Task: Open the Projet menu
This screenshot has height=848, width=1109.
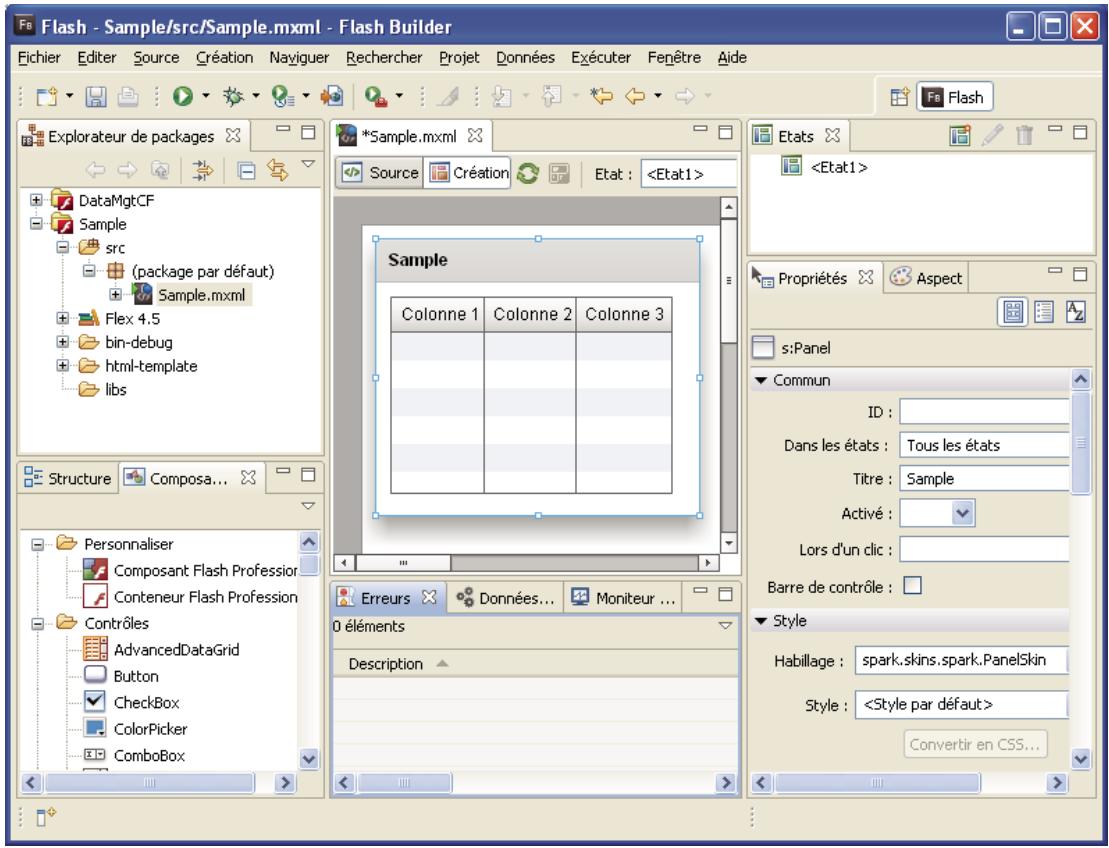Action: click(459, 58)
